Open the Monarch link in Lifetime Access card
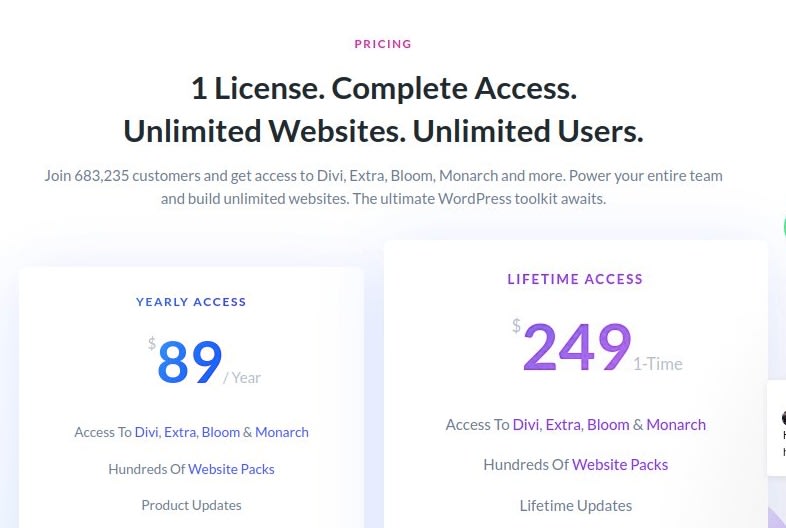This screenshot has width=786, height=528. click(x=676, y=425)
